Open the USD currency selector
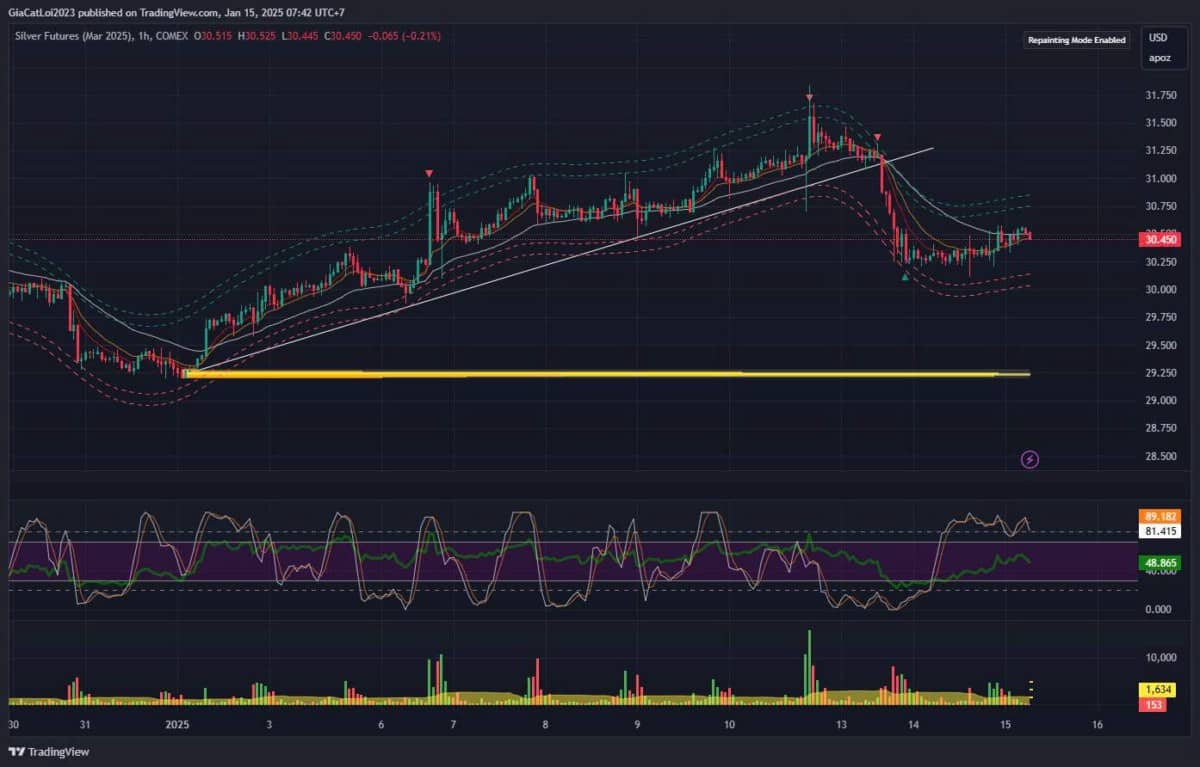Viewport: 1200px width, 767px height. click(x=1158, y=38)
